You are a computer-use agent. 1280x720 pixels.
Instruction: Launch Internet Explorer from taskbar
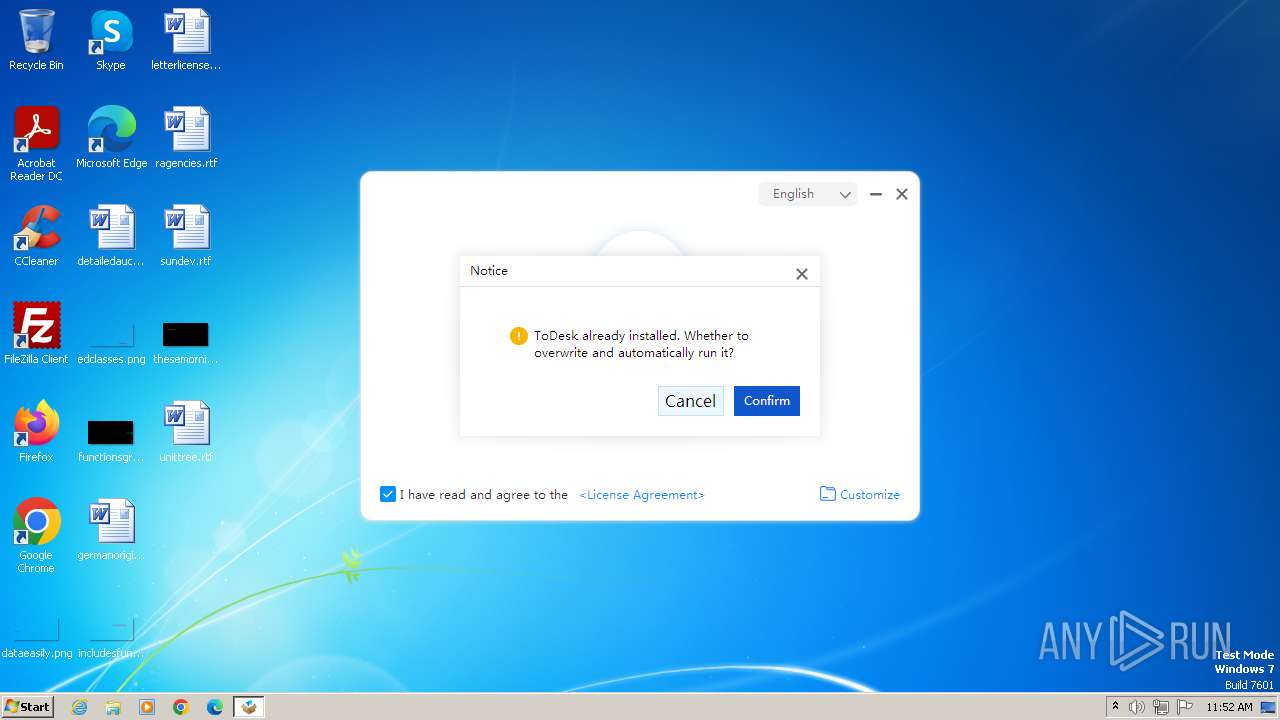(x=79, y=707)
